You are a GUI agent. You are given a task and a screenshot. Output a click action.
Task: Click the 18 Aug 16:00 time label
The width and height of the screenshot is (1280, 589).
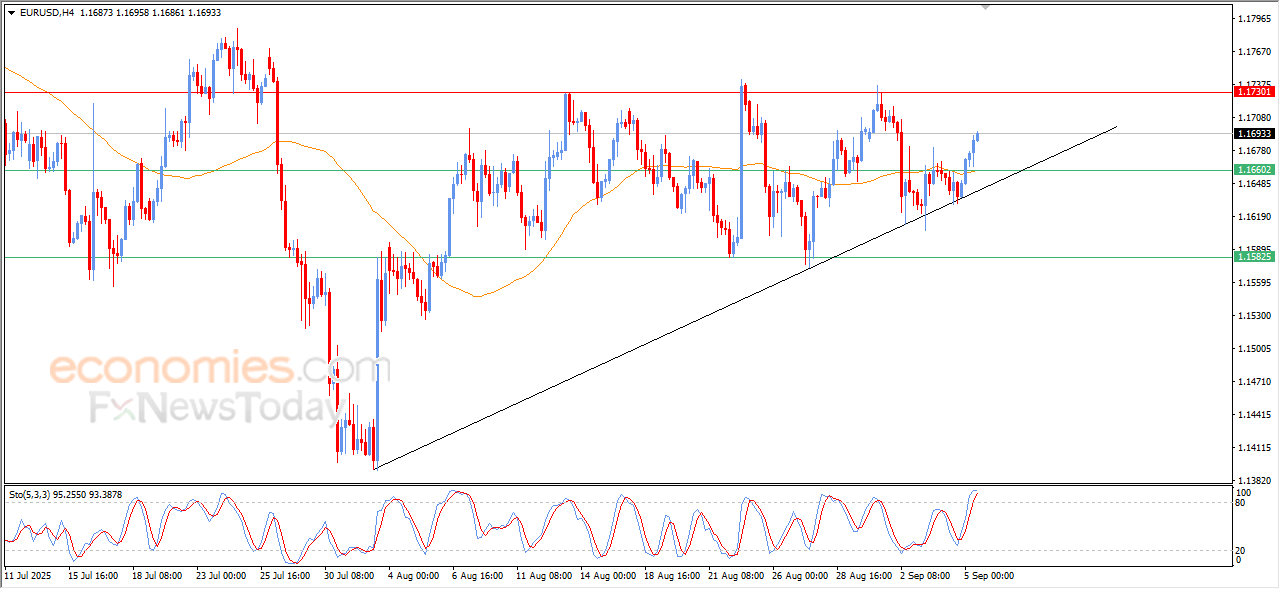point(671,576)
